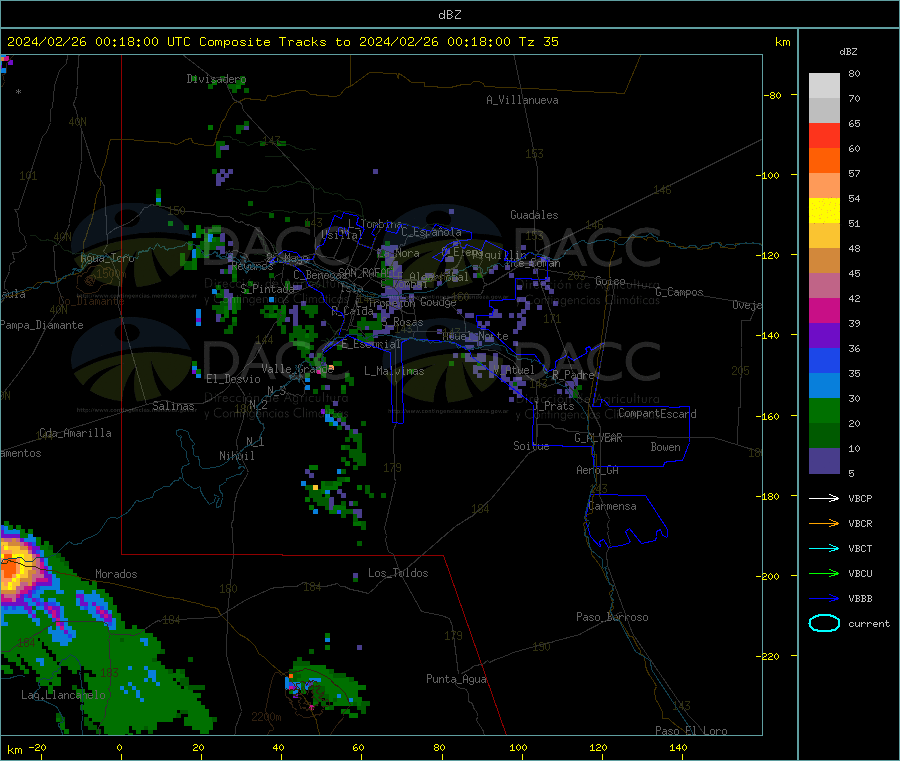The width and height of the screenshot is (900, 761).
Task: Click the Los_Toldos map label
Action: (398, 573)
